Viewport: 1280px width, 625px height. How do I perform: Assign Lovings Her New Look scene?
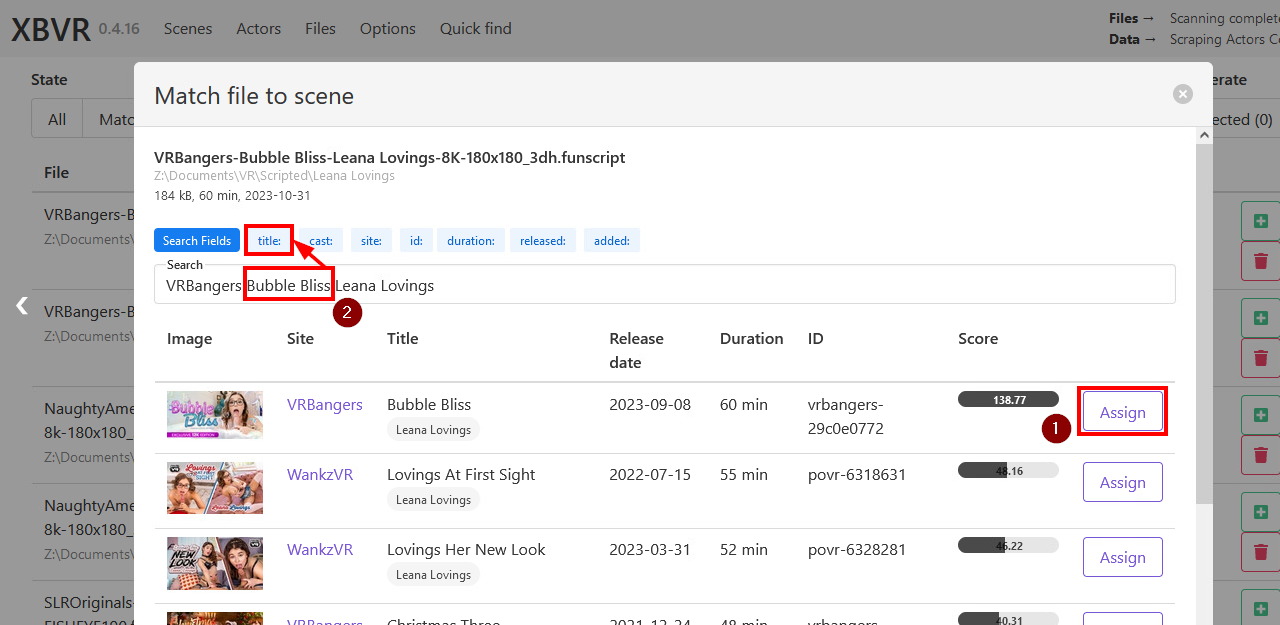tap(1122, 557)
